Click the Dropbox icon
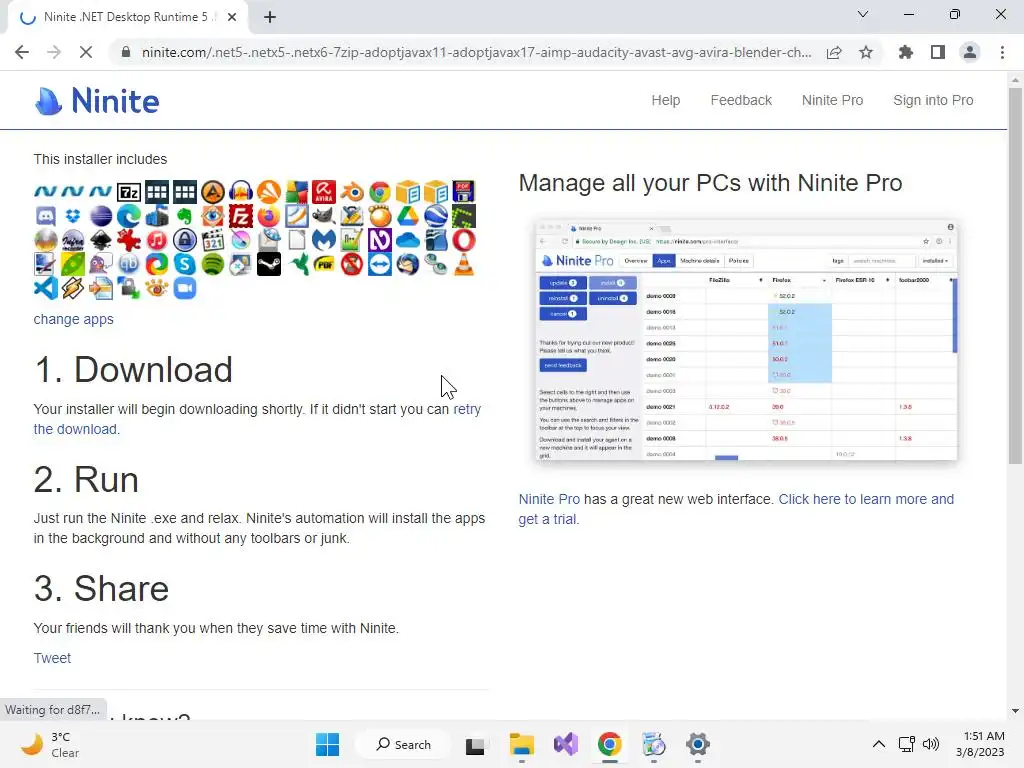1024x768 pixels. click(73, 216)
